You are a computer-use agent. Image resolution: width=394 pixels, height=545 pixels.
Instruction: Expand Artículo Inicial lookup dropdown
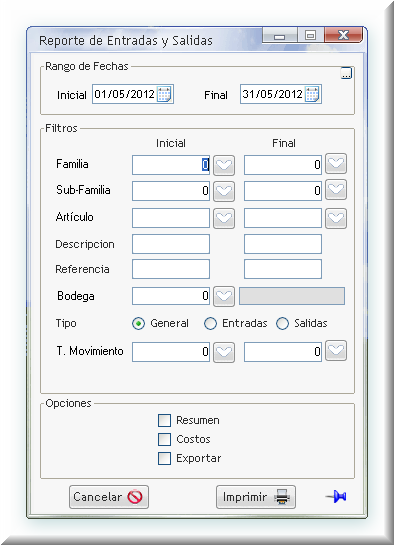(x=224, y=218)
